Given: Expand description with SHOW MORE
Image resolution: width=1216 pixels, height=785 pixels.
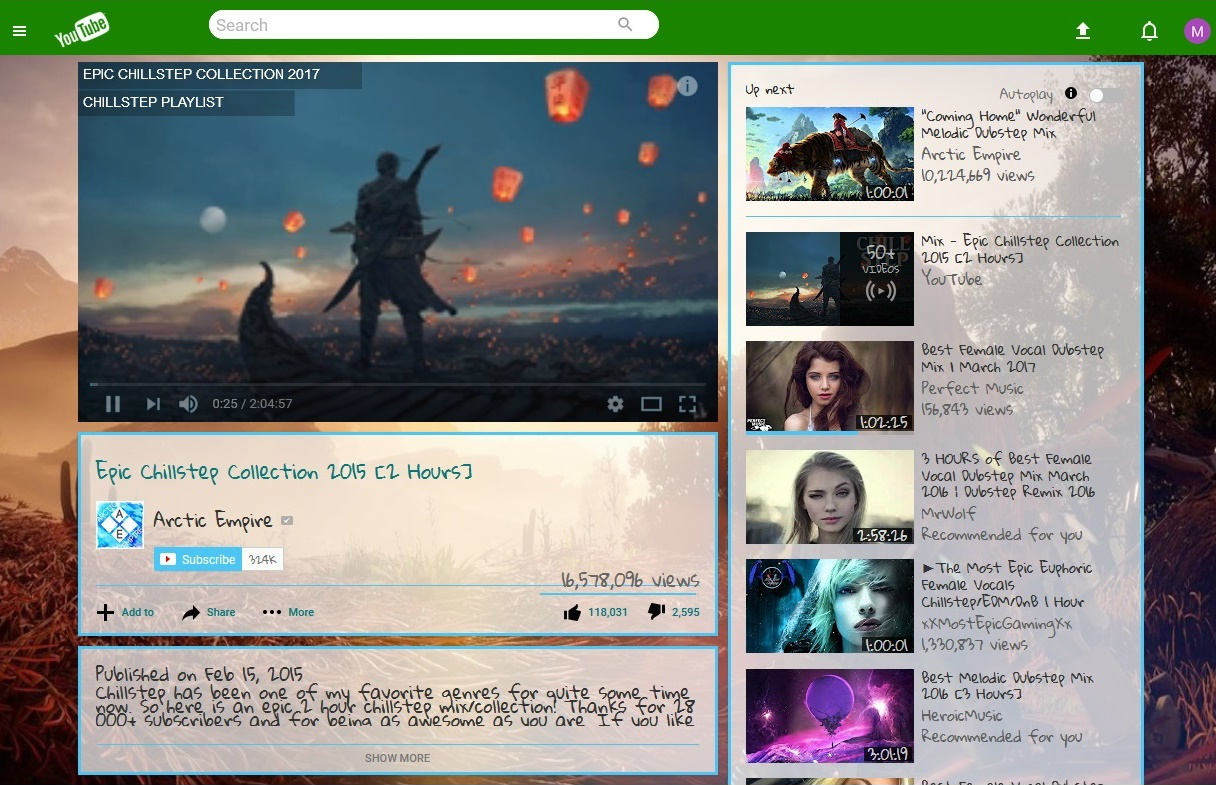Looking at the screenshot, I should pos(397,758).
